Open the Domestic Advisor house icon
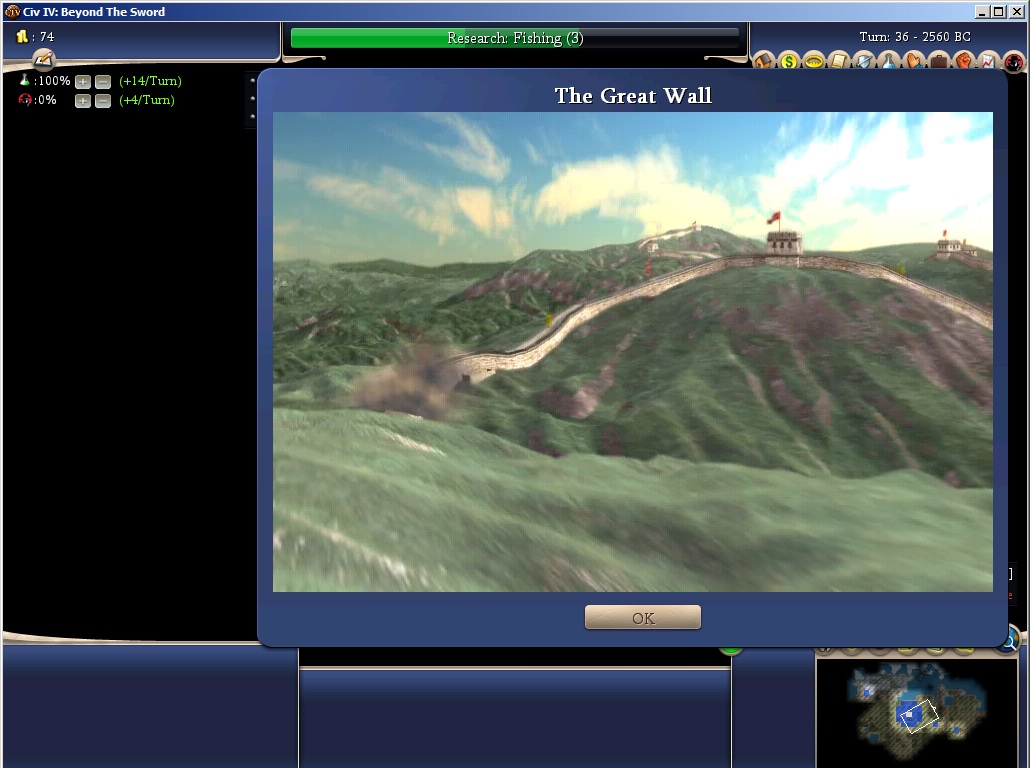The width and height of the screenshot is (1030, 768). [764, 62]
